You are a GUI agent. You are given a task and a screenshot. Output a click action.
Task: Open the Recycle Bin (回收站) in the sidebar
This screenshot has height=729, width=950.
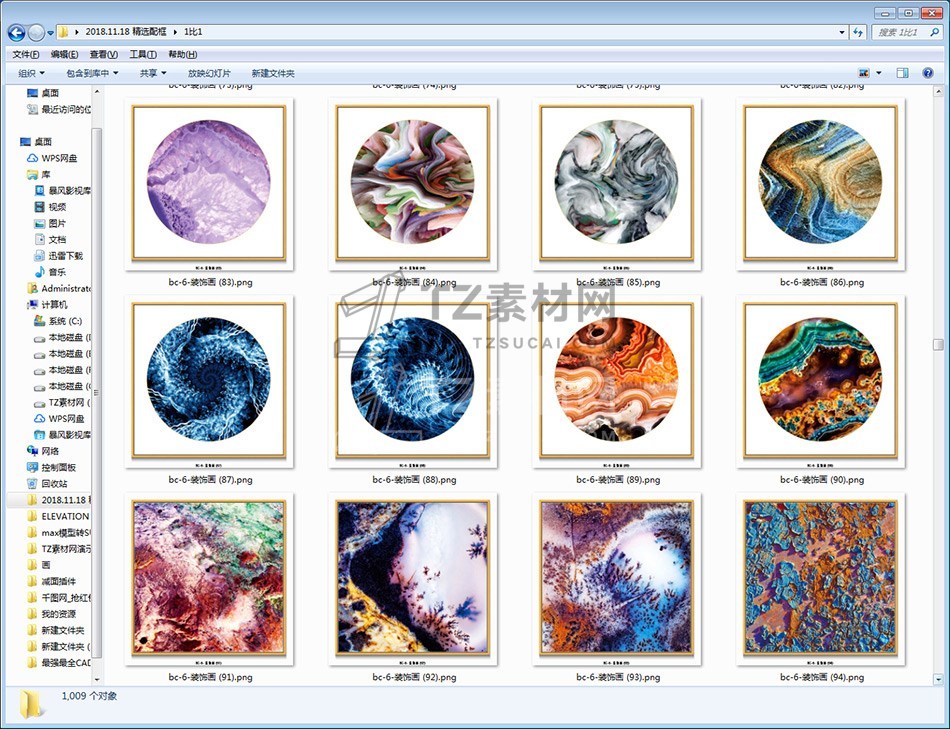(x=54, y=484)
